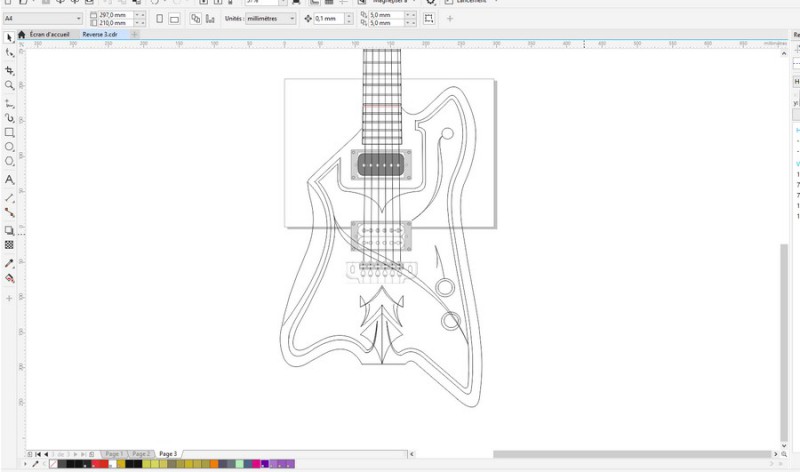
Task: Select the Pick tool in toolbox
Action: (x=9, y=37)
